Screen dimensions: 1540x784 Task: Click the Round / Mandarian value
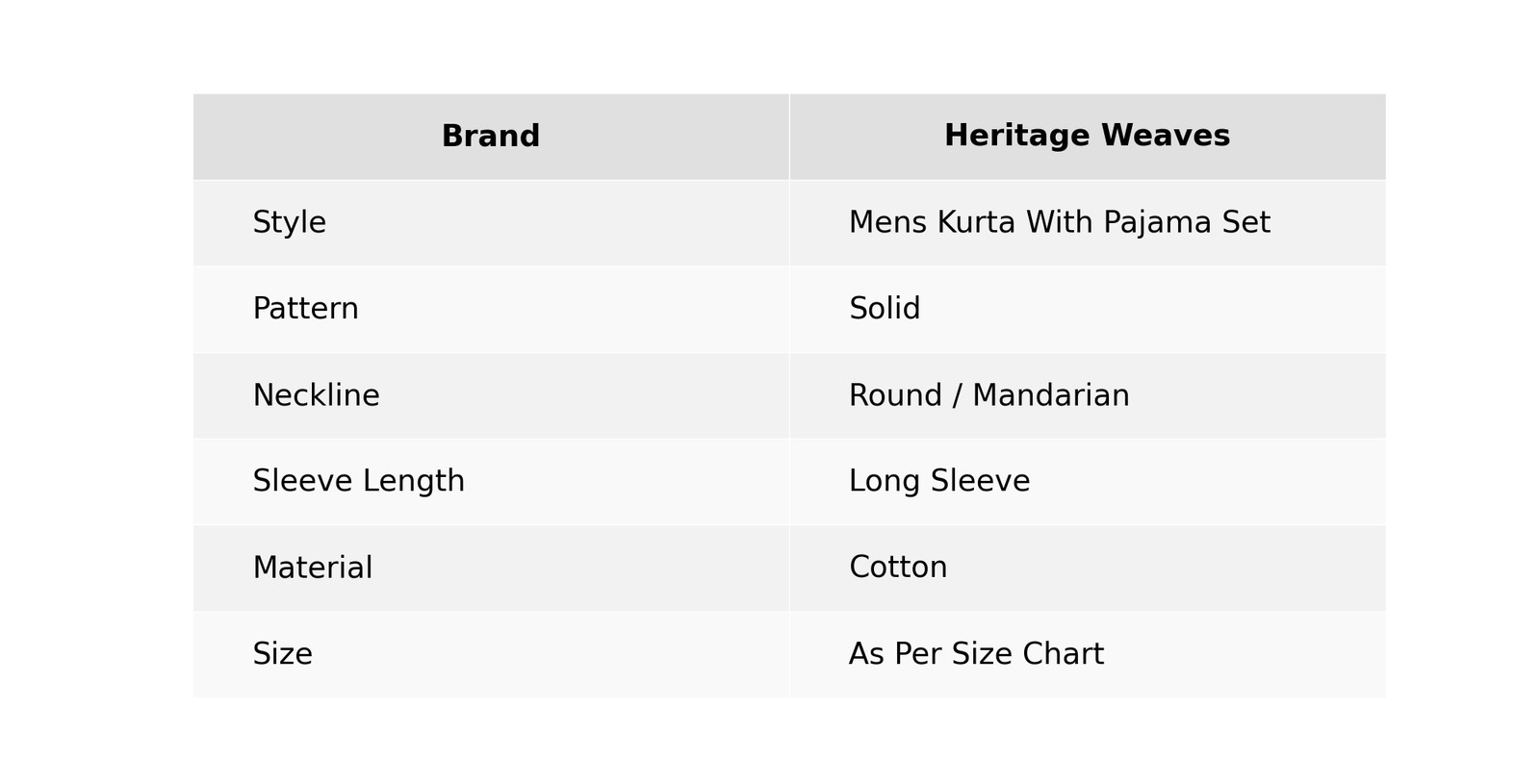point(988,395)
